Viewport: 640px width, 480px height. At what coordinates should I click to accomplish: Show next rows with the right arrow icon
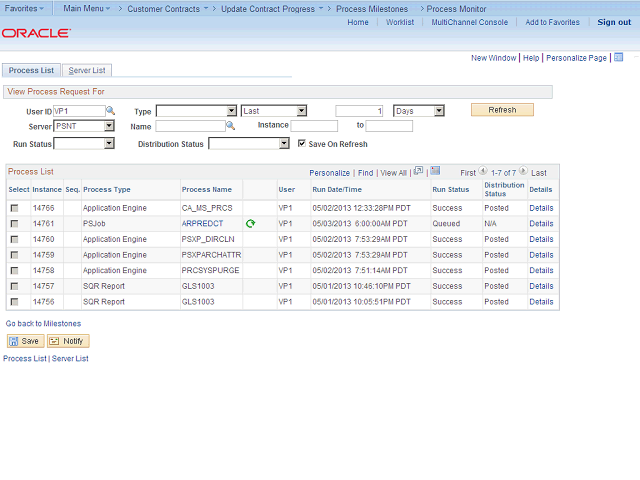click(523, 173)
